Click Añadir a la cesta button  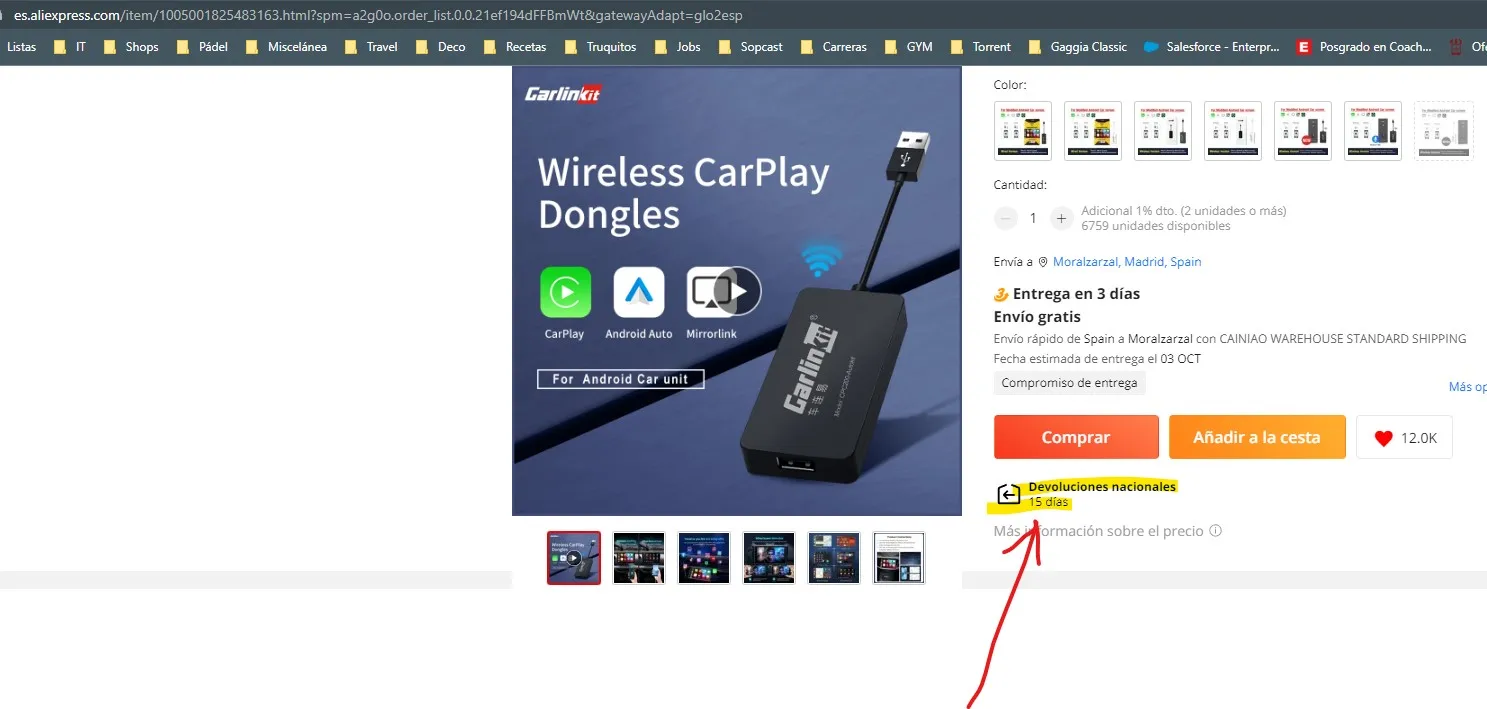tap(1257, 437)
